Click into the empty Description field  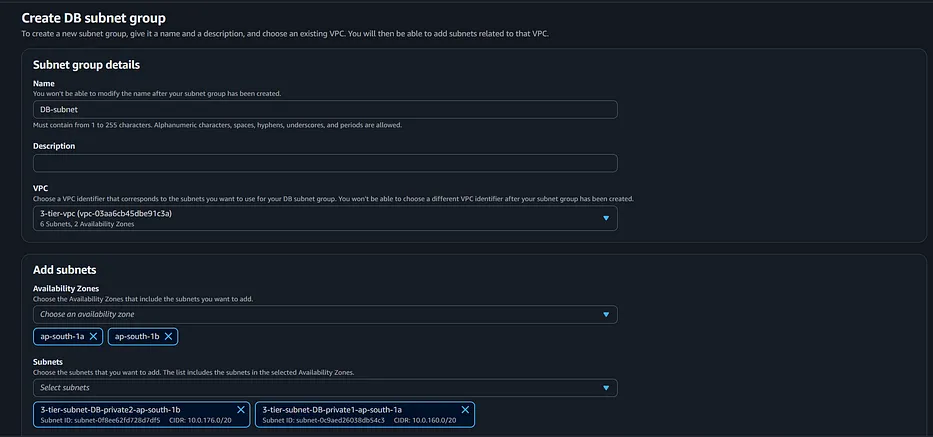[325, 163]
